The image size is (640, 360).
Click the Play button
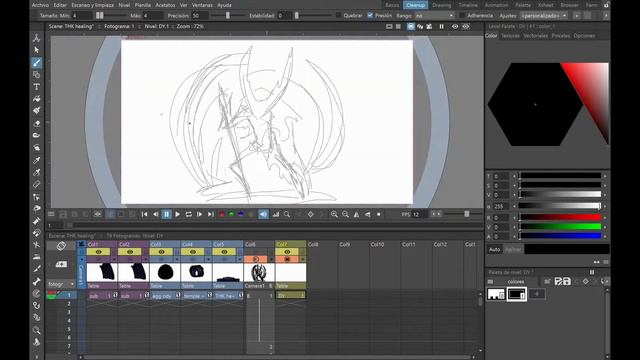coord(178,214)
